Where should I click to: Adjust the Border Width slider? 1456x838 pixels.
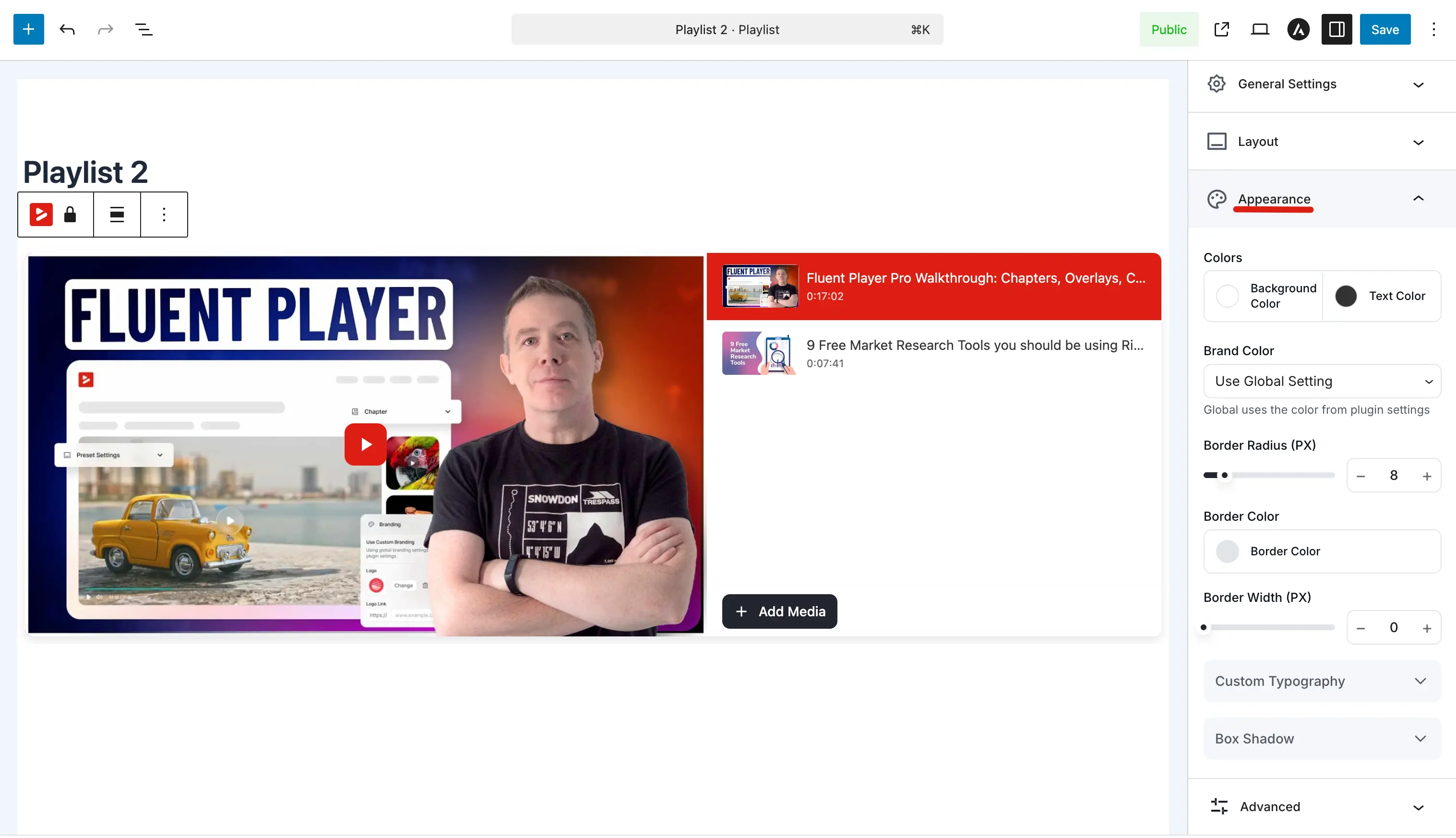pyautogui.click(x=1268, y=627)
